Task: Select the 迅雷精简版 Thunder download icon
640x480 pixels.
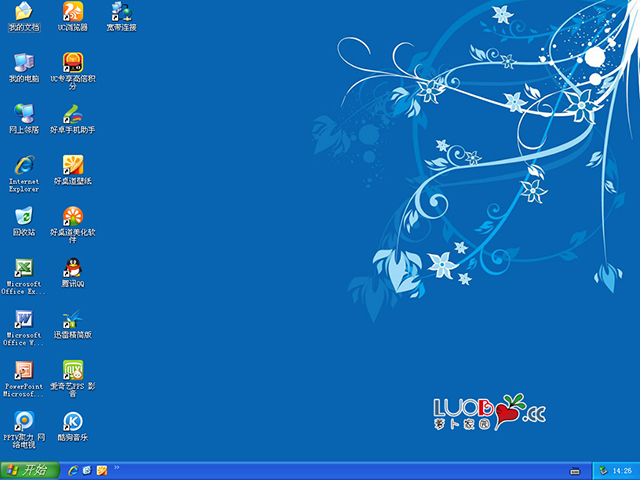Action: pyautogui.click(x=73, y=320)
